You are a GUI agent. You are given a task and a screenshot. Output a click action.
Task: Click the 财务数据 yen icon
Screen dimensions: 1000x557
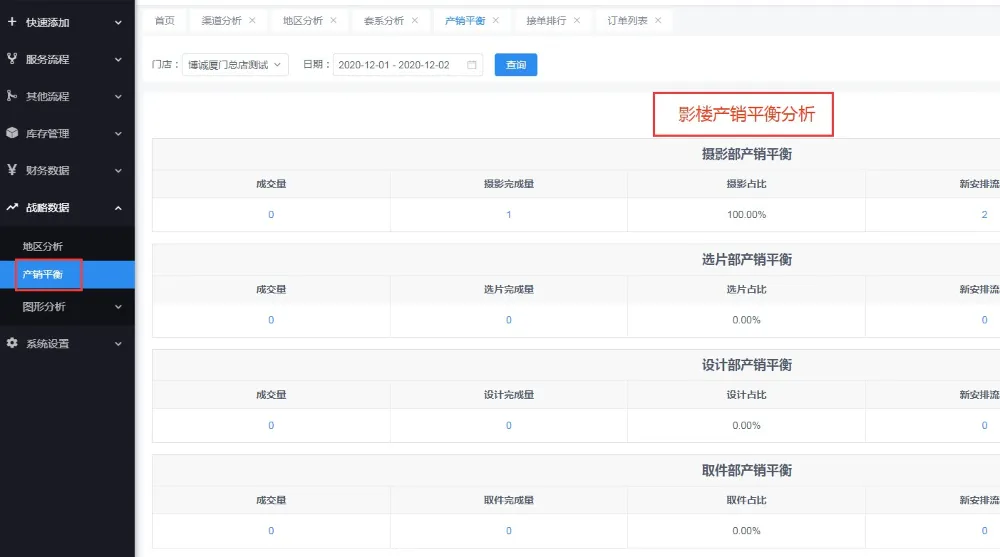[x=12, y=170]
